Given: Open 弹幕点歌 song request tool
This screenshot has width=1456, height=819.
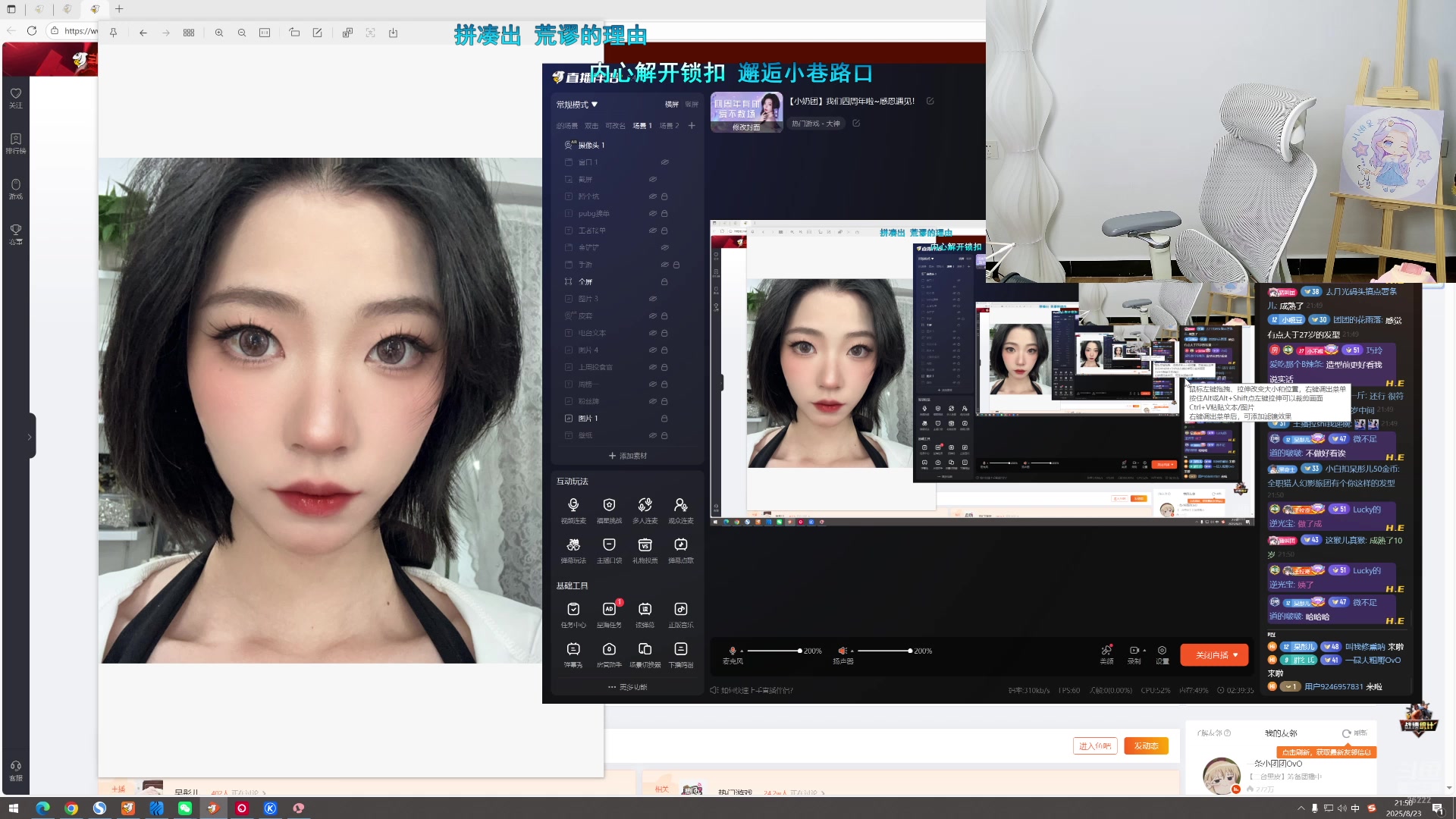Looking at the screenshot, I should (x=681, y=551).
